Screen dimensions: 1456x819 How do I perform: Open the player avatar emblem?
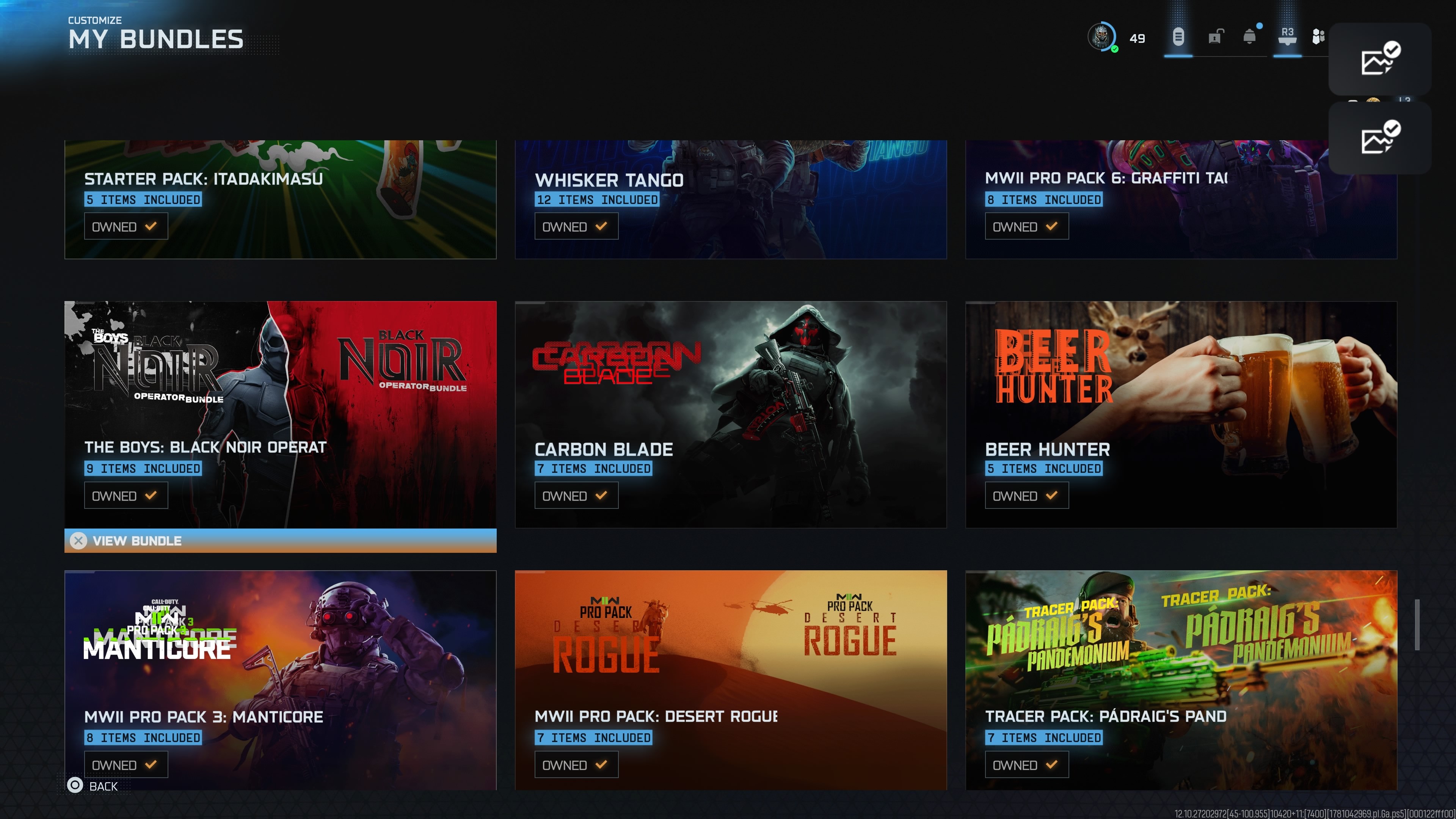tap(1101, 37)
